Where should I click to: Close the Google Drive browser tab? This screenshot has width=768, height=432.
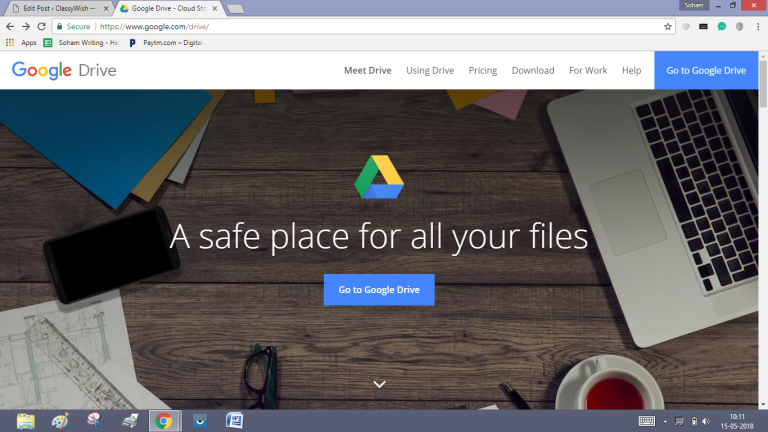[x=214, y=8]
